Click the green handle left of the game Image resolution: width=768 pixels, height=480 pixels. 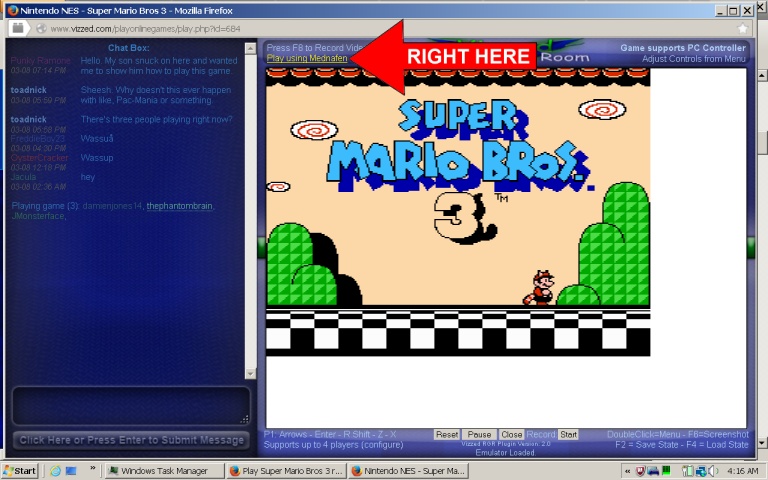(262, 247)
